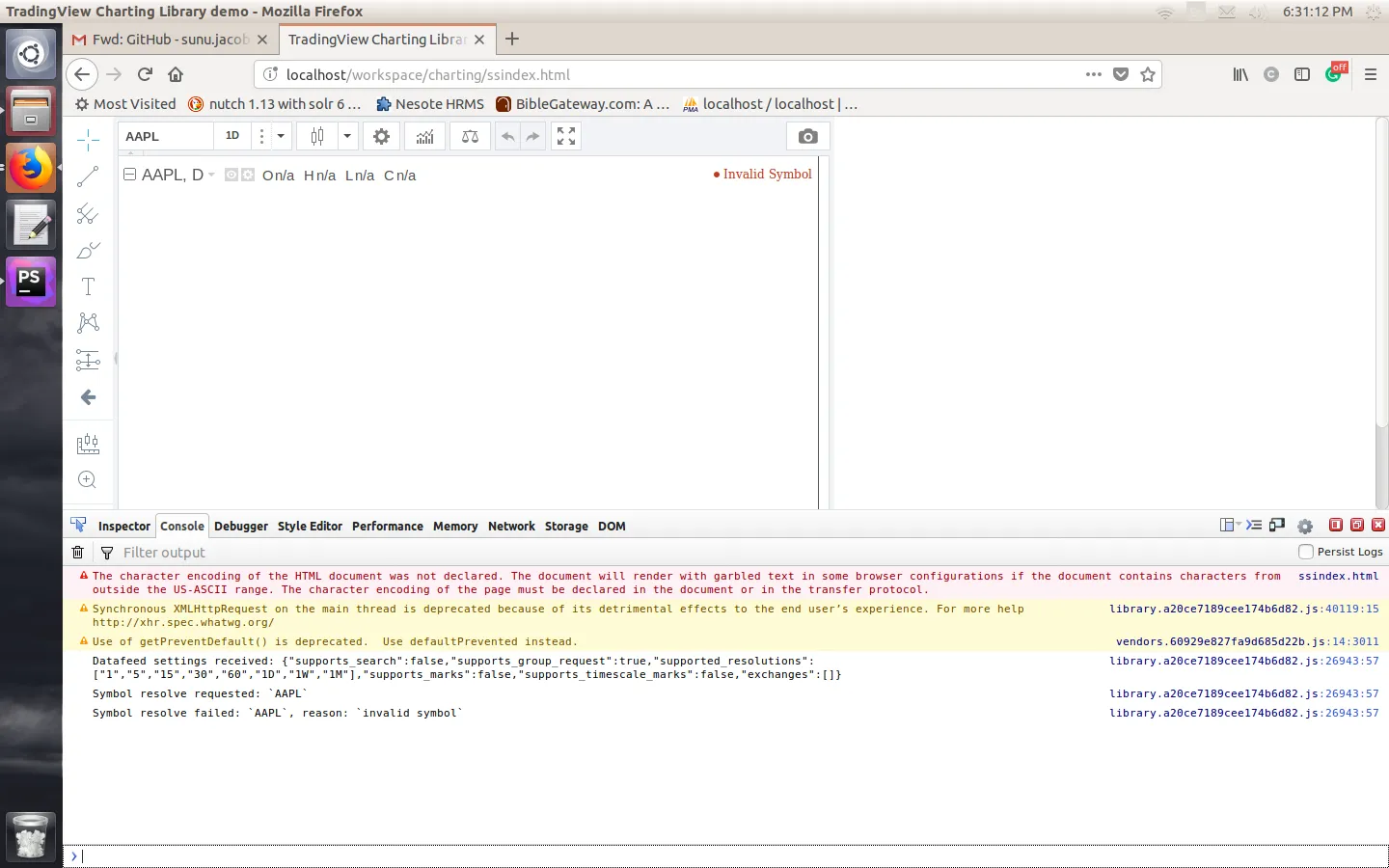The image size is (1389, 868).
Task: Toggle the split console icon
Action: (x=1254, y=526)
